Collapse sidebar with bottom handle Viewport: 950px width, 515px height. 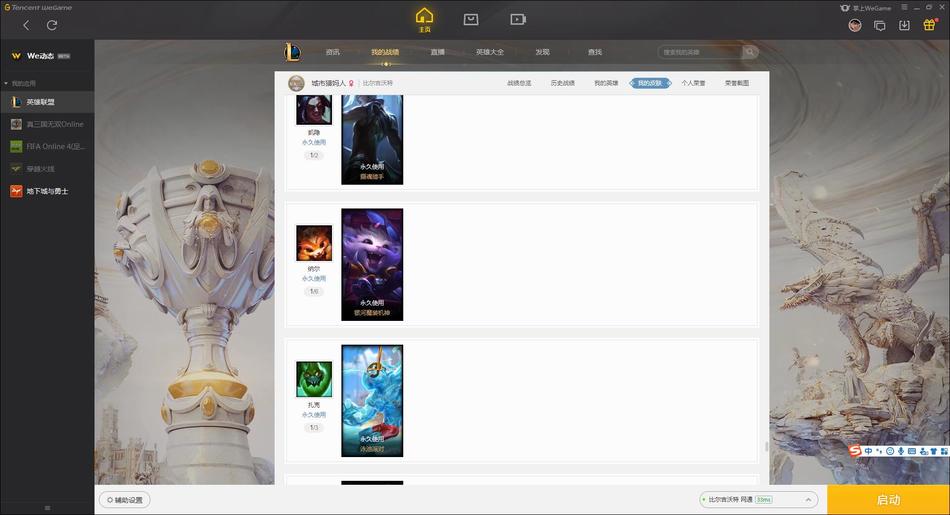(x=47, y=508)
